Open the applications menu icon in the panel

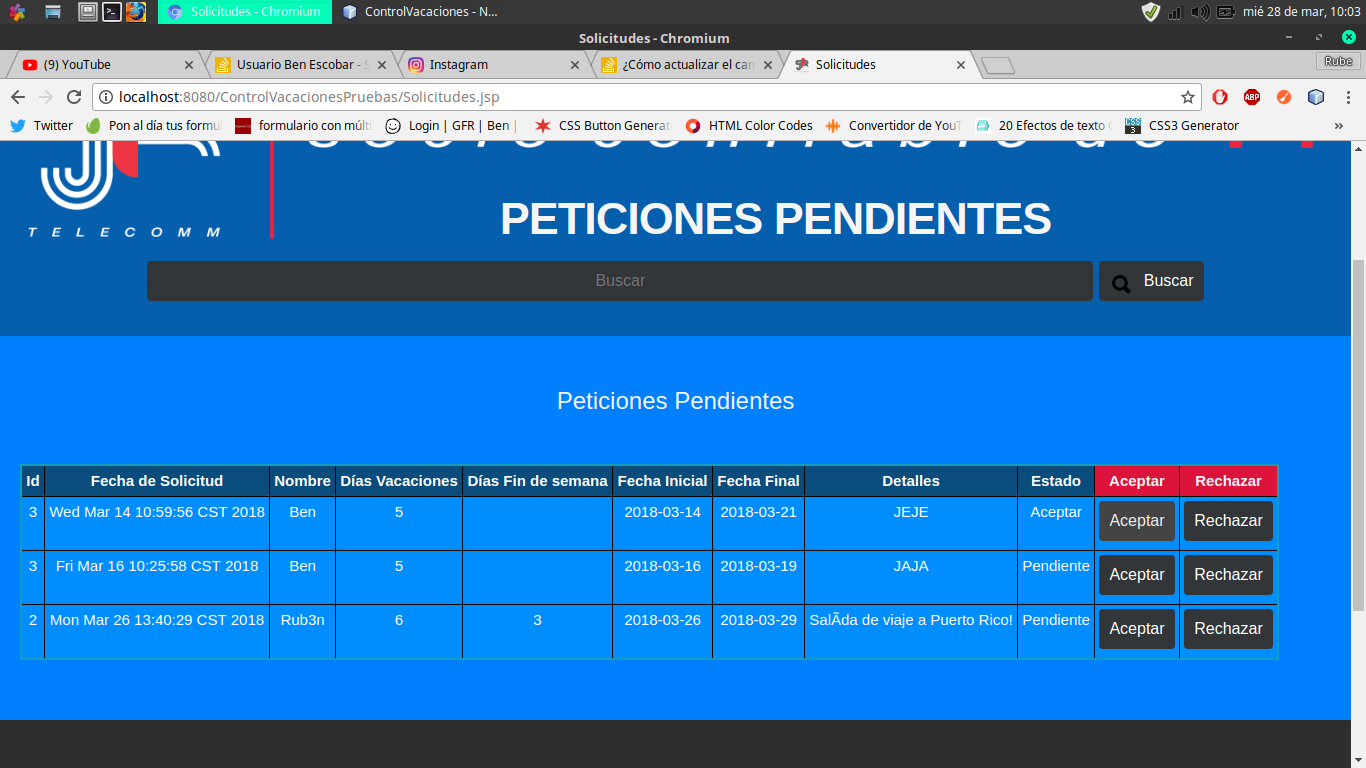[x=17, y=12]
